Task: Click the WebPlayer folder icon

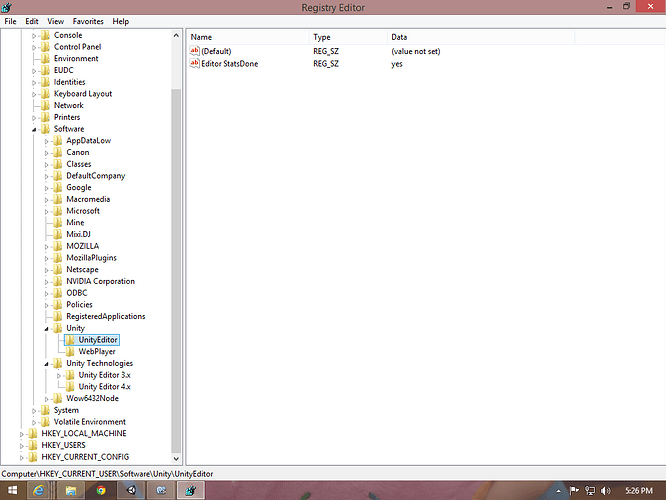Action: 70,352
